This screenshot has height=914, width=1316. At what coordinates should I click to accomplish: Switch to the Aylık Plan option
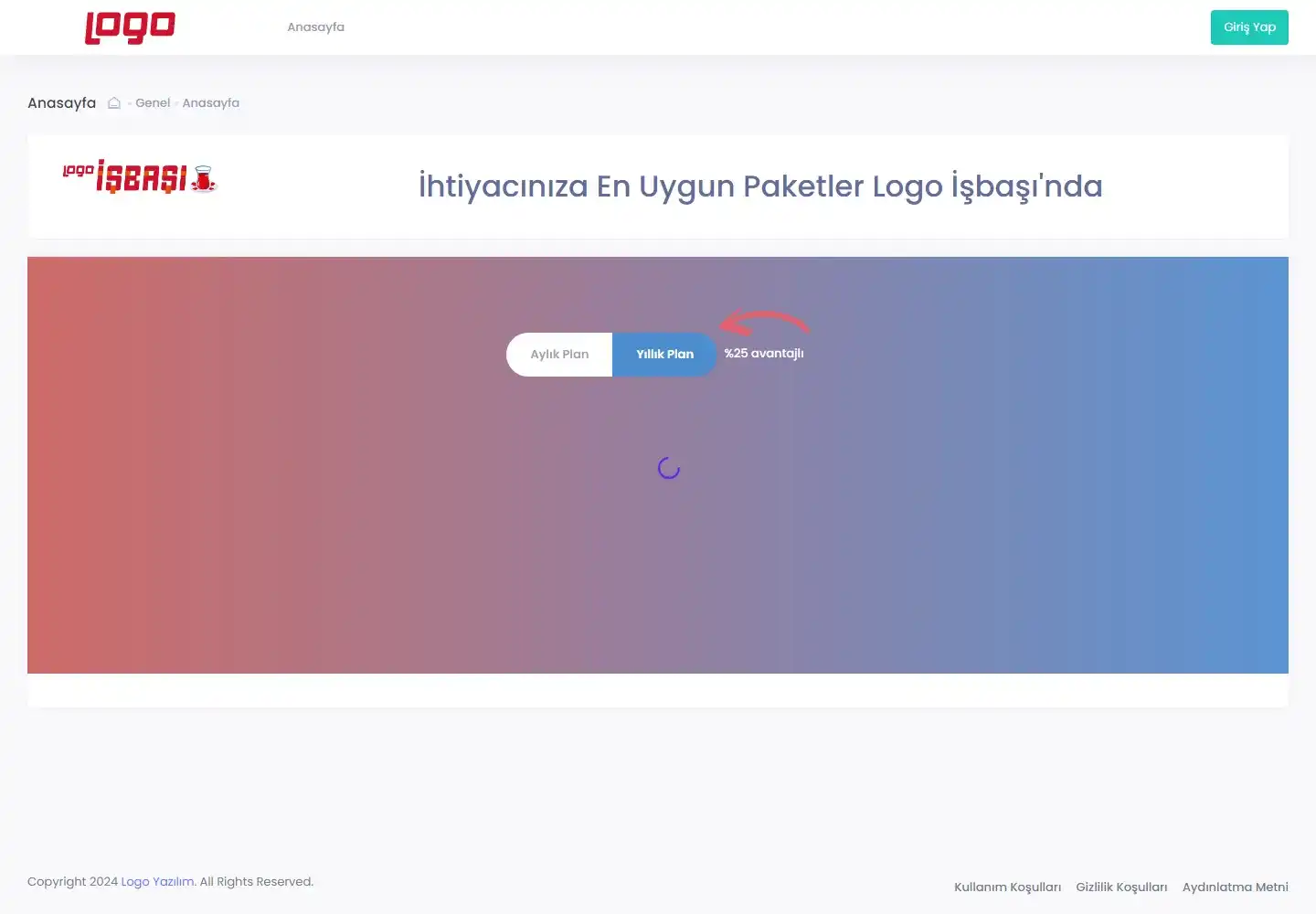coord(559,355)
